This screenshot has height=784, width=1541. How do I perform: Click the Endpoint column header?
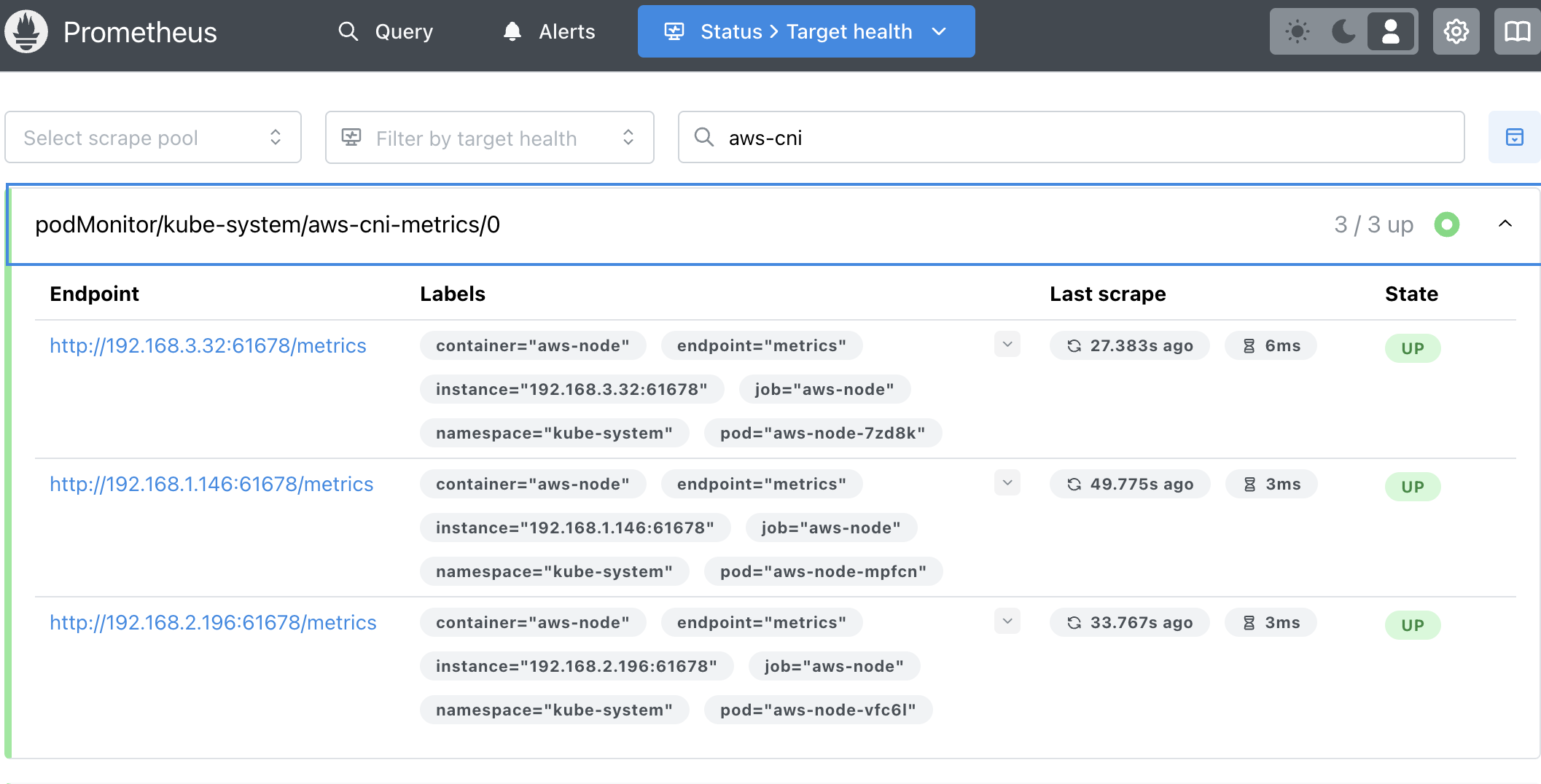click(94, 294)
